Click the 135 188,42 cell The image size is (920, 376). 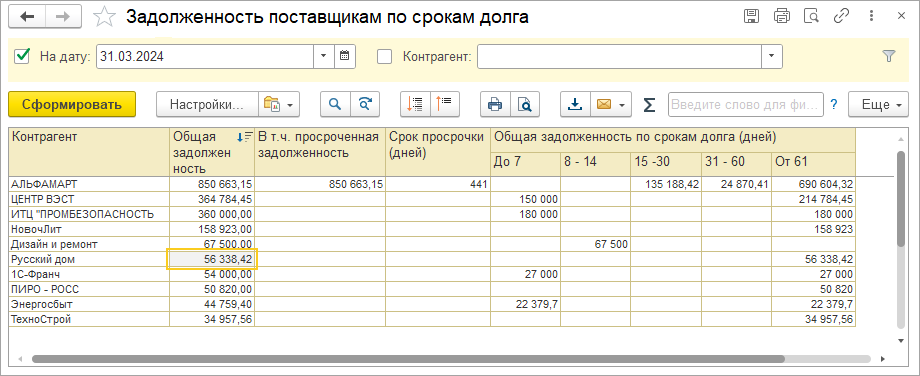pyautogui.click(x=666, y=184)
